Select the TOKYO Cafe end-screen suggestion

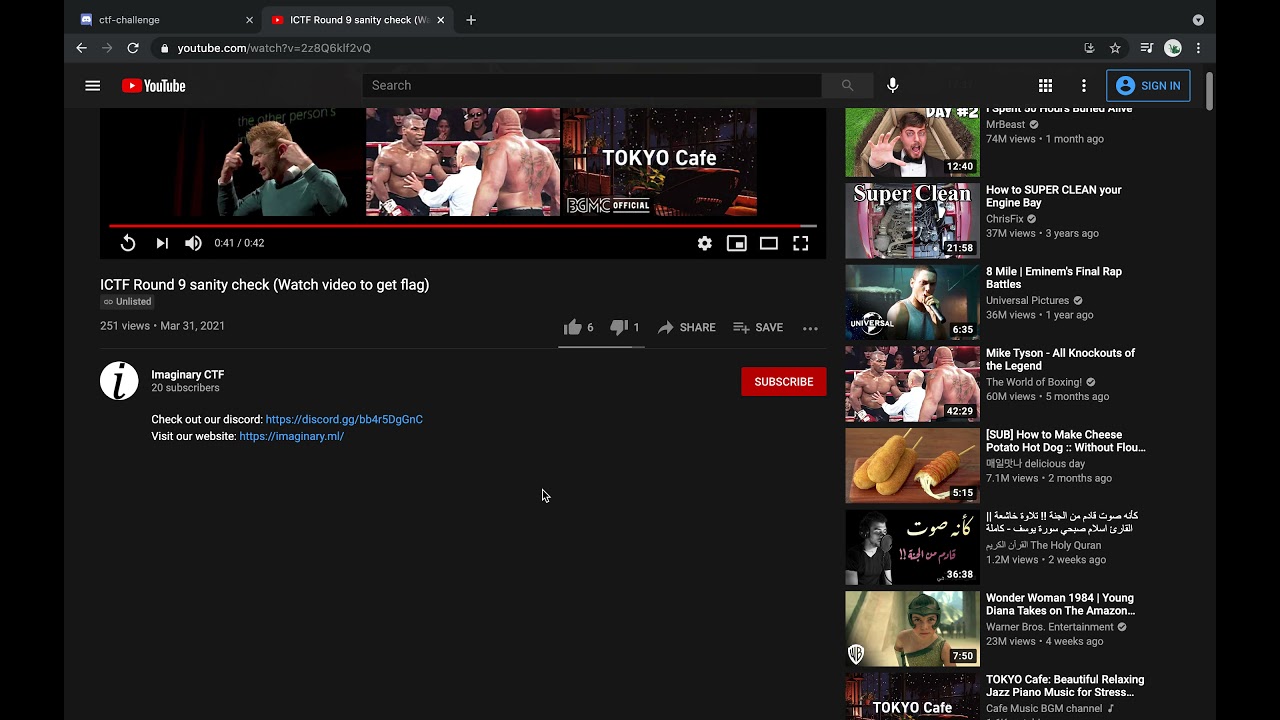point(660,162)
